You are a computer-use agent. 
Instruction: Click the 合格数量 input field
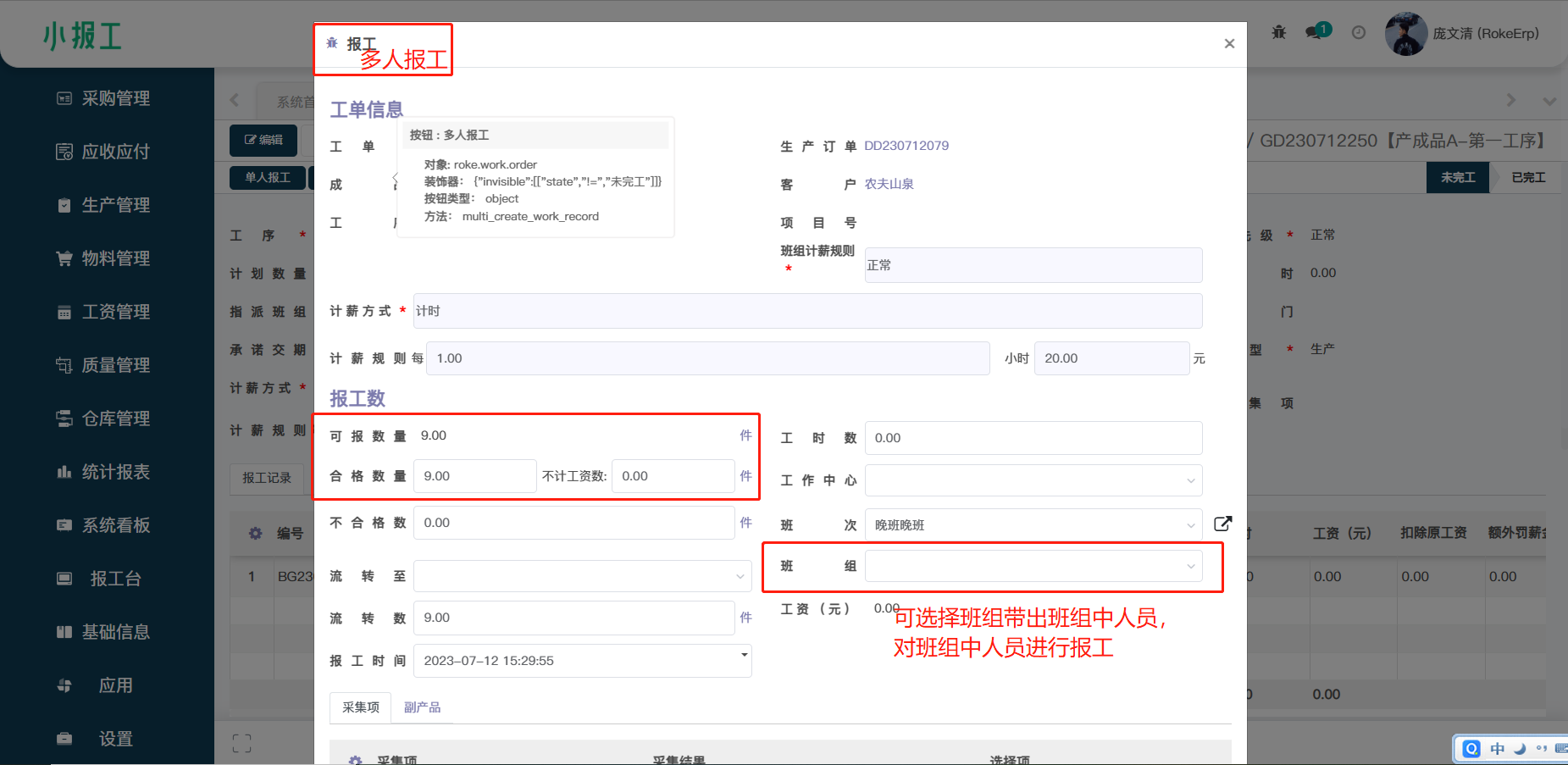point(474,476)
